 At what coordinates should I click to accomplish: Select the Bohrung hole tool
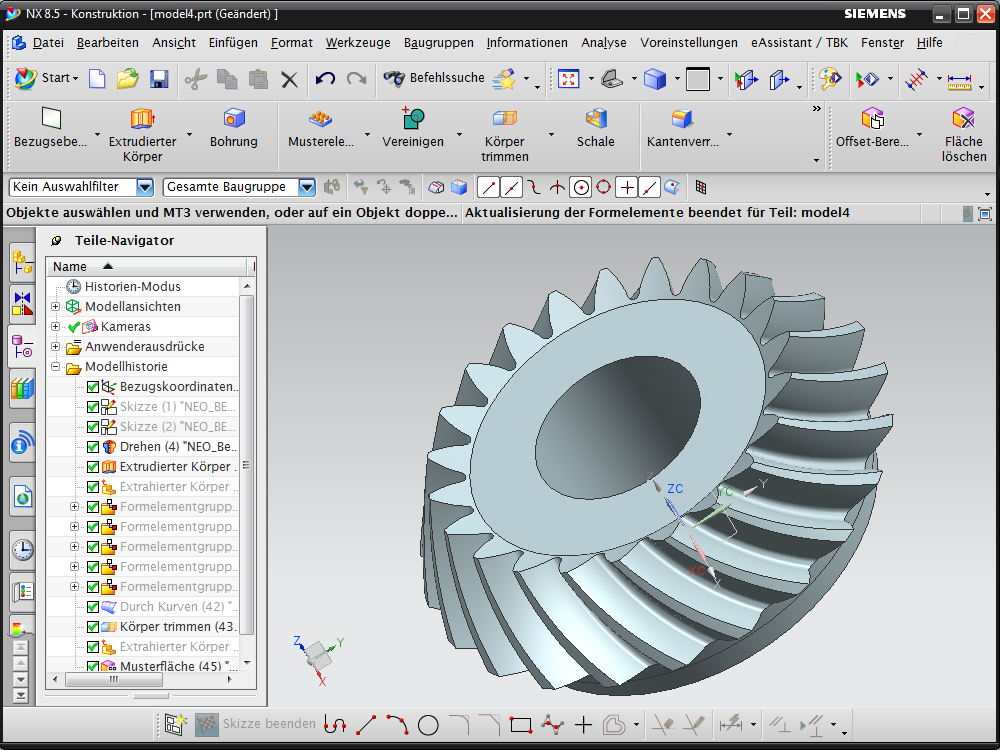tap(234, 120)
